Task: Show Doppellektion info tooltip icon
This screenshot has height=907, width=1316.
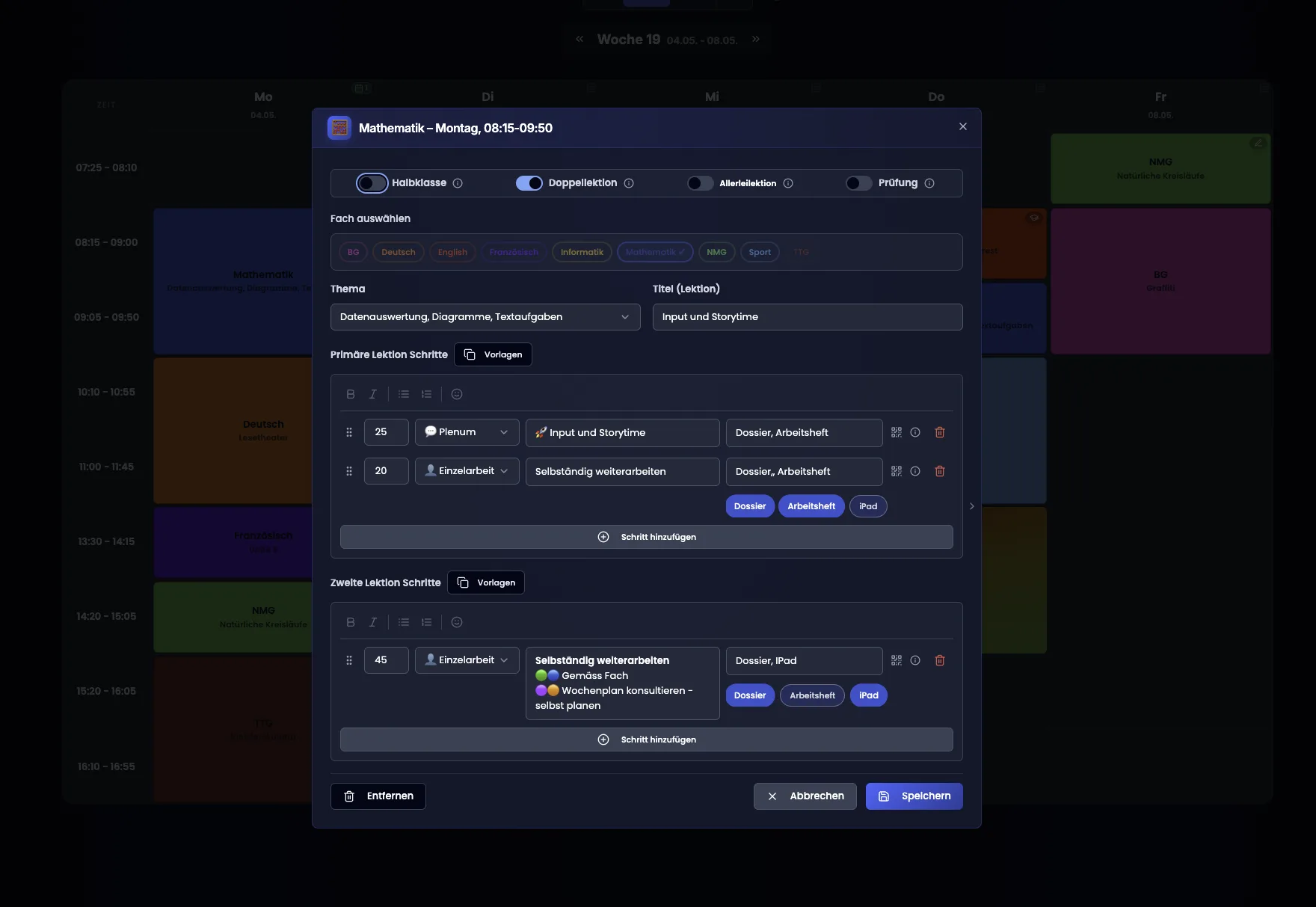Action: pyautogui.click(x=629, y=183)
